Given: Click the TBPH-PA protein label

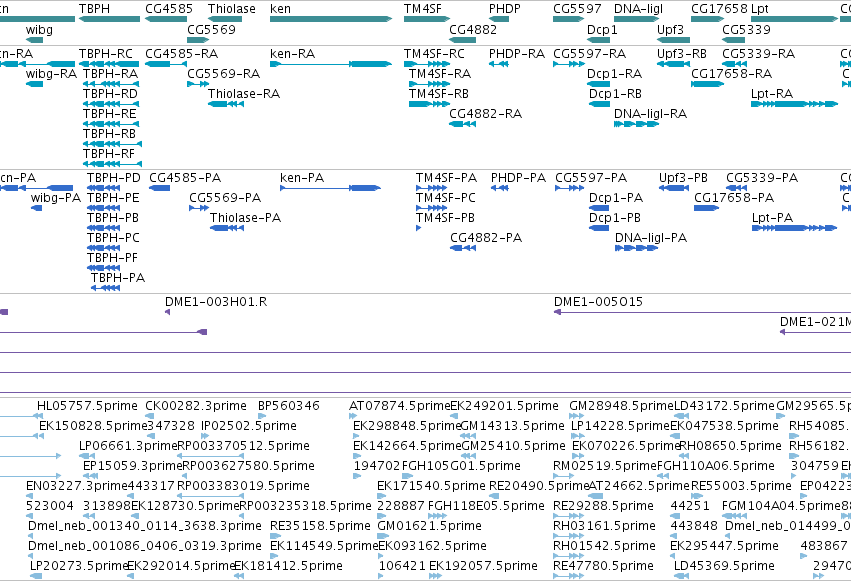Looking at the screenshot, I should [x=118, y=278].
